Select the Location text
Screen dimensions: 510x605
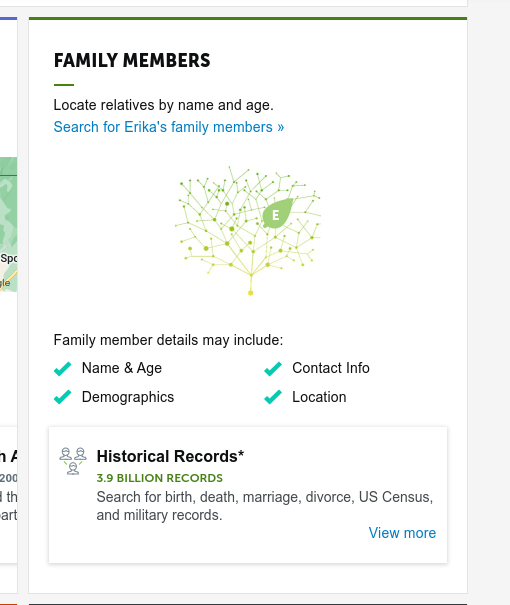pos(319,397)
